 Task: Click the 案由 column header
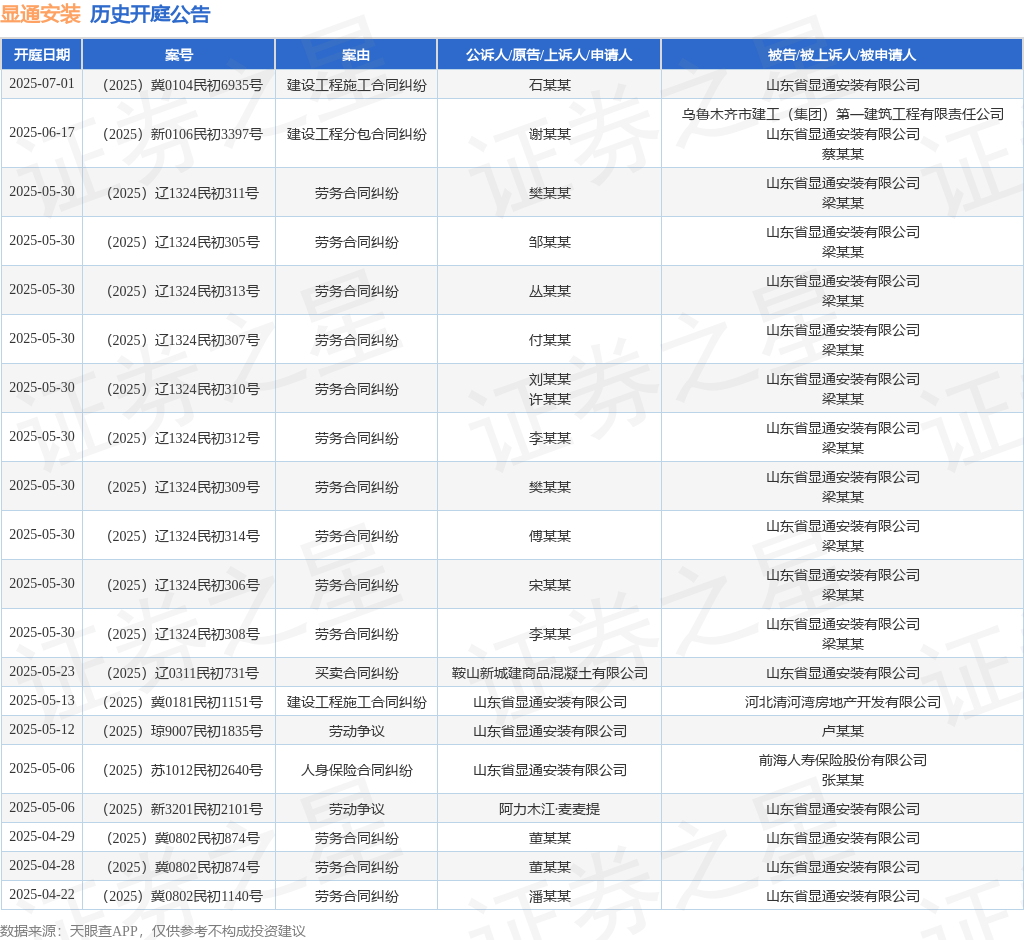(356, 55)
